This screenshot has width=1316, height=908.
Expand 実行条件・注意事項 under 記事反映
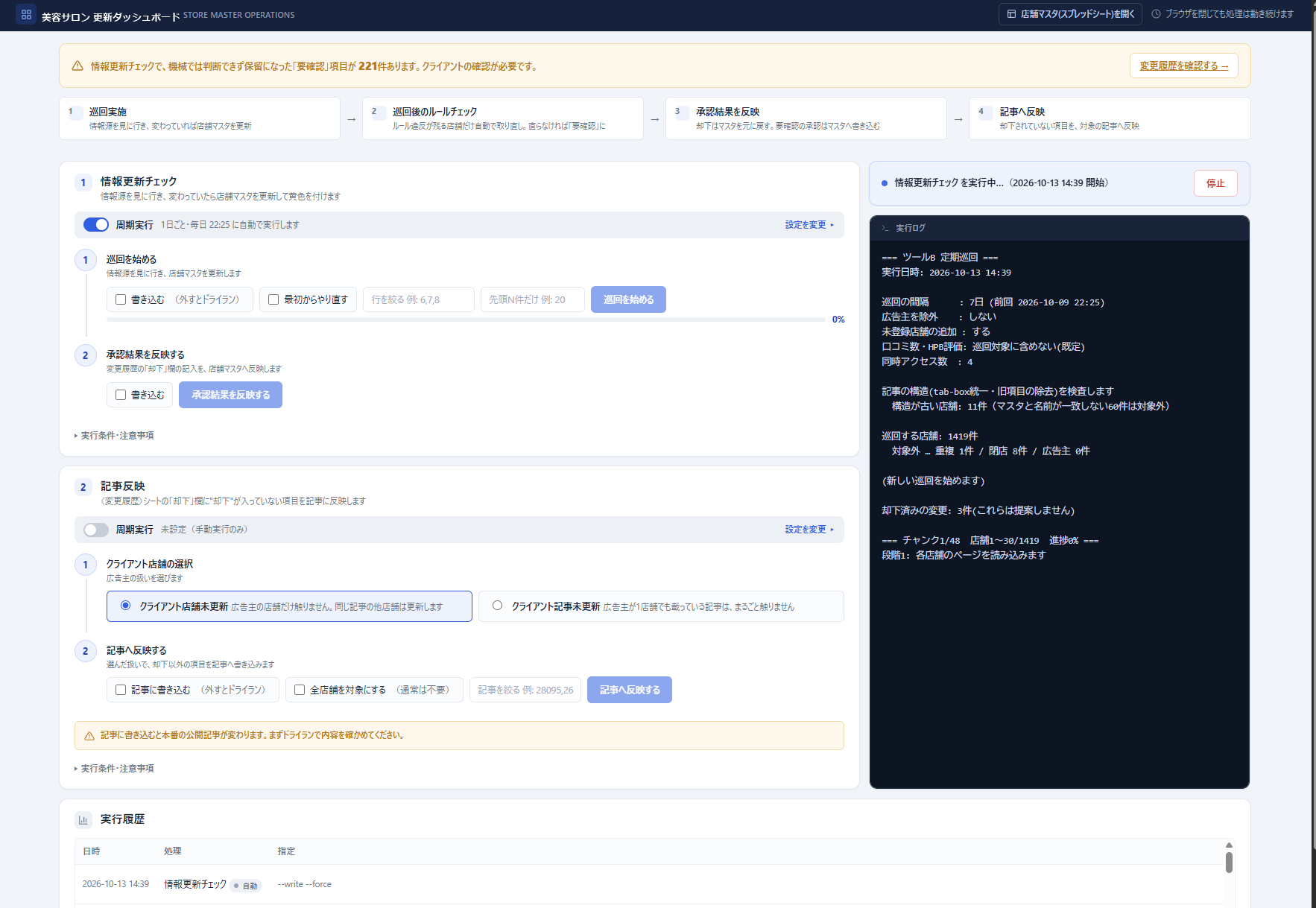pos(114,768)
